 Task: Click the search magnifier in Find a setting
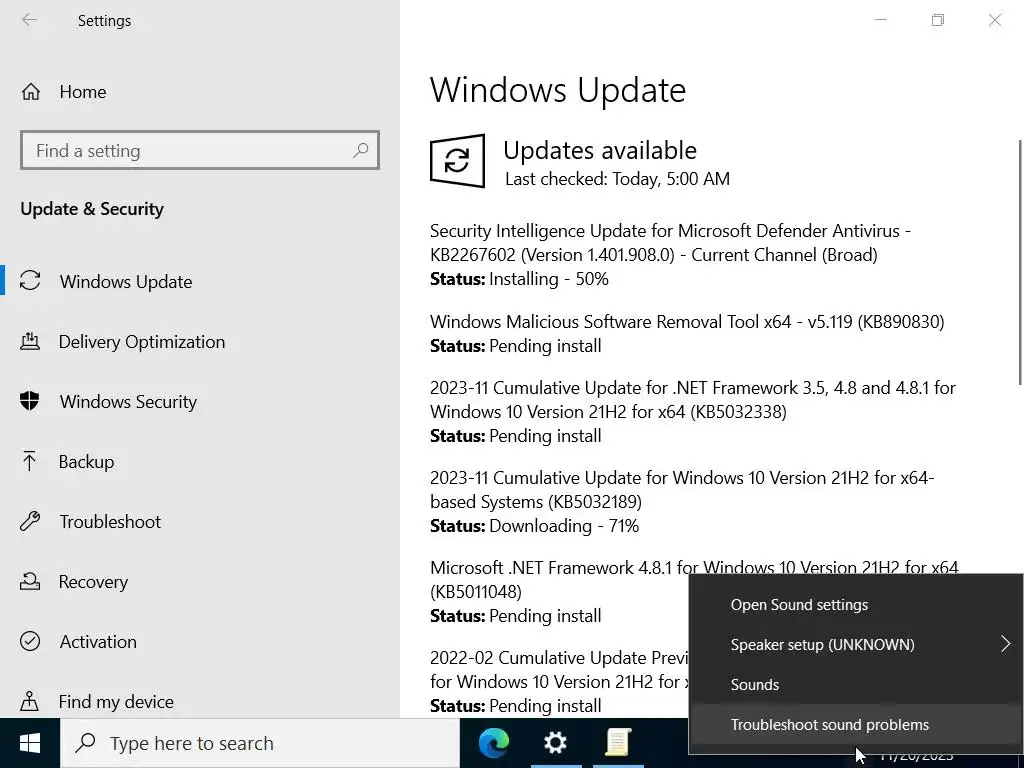pos(360,151)
